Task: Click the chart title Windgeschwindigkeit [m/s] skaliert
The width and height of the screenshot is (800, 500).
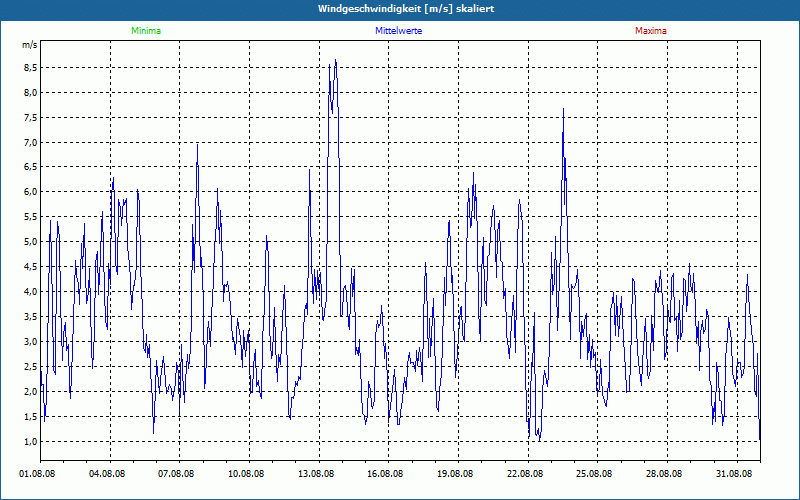Action: 406,9
